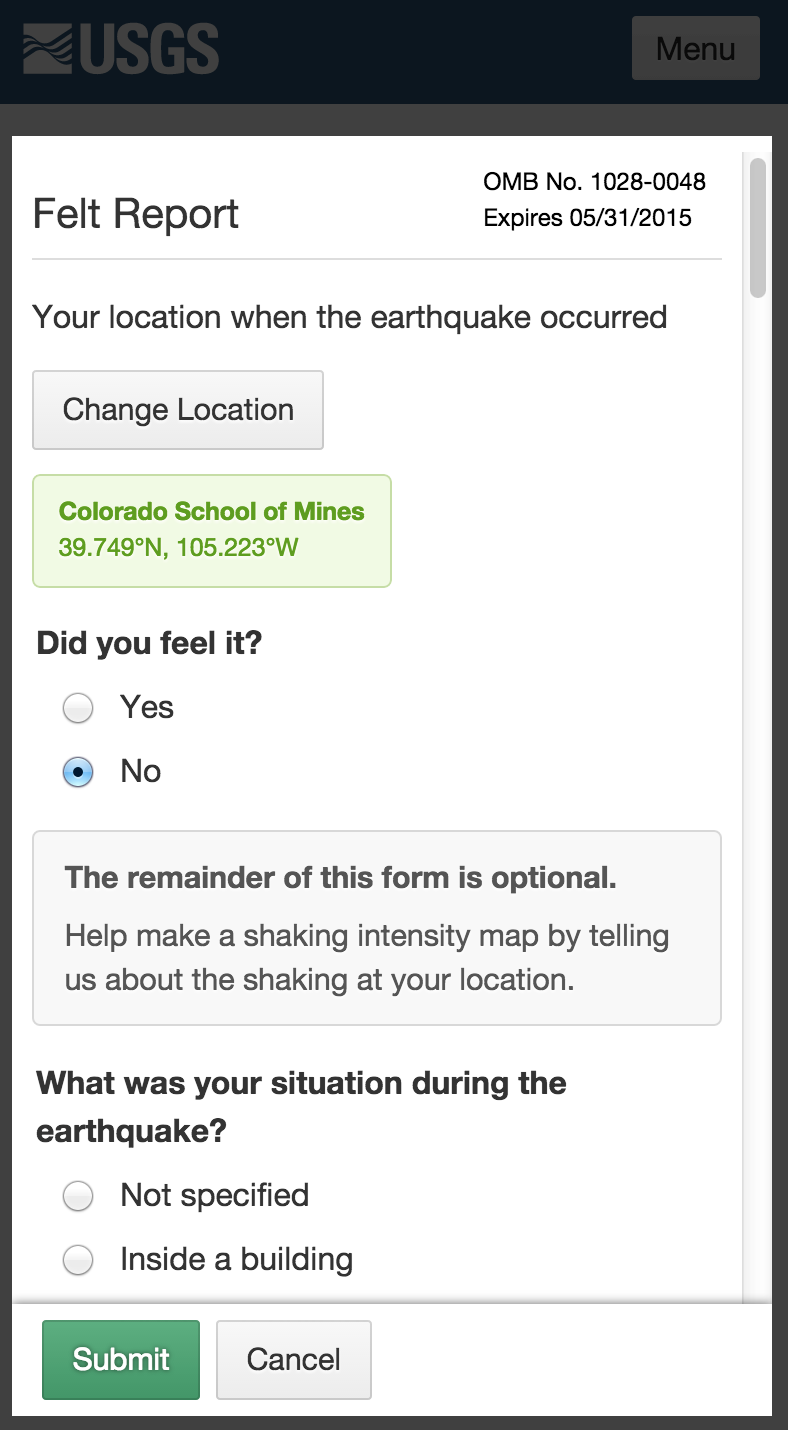Click the 'remainder of this form is optional' notice

tap(340, 878)
